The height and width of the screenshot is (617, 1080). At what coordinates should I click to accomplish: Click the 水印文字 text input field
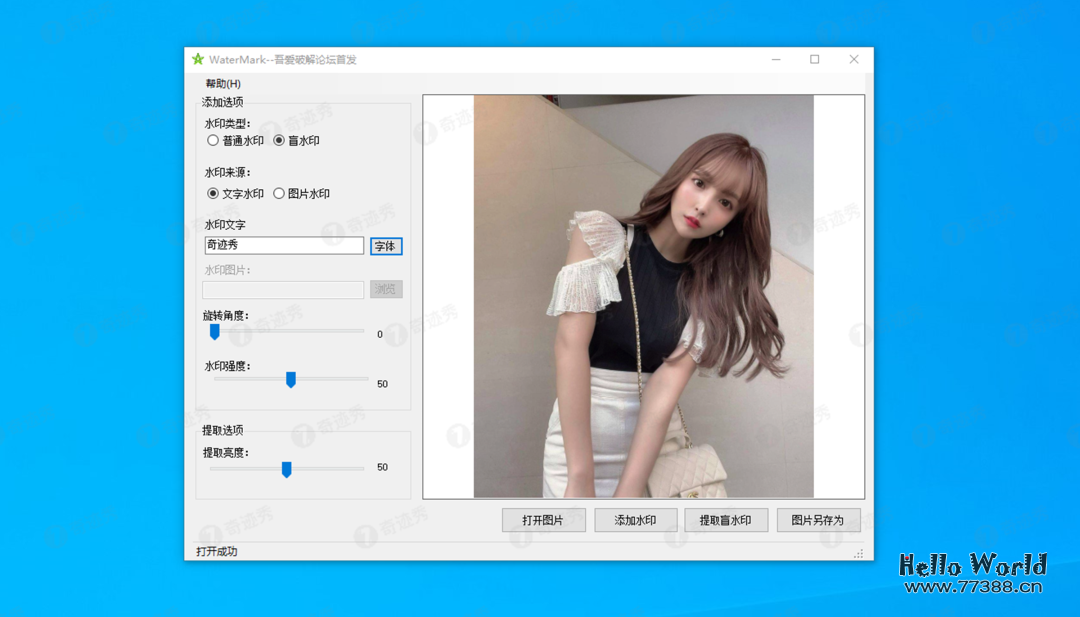[x=284, y=245]
